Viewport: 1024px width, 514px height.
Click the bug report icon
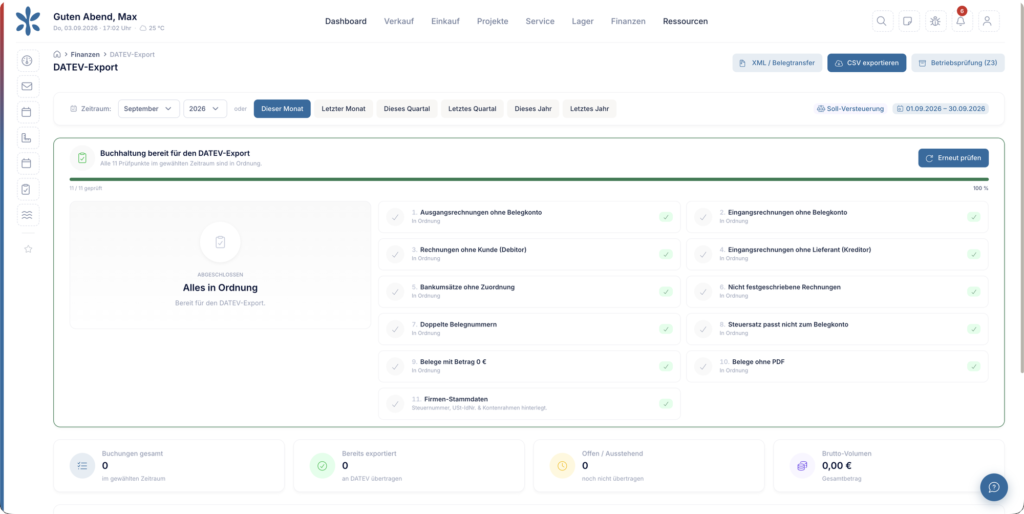[x=935, y=21]
